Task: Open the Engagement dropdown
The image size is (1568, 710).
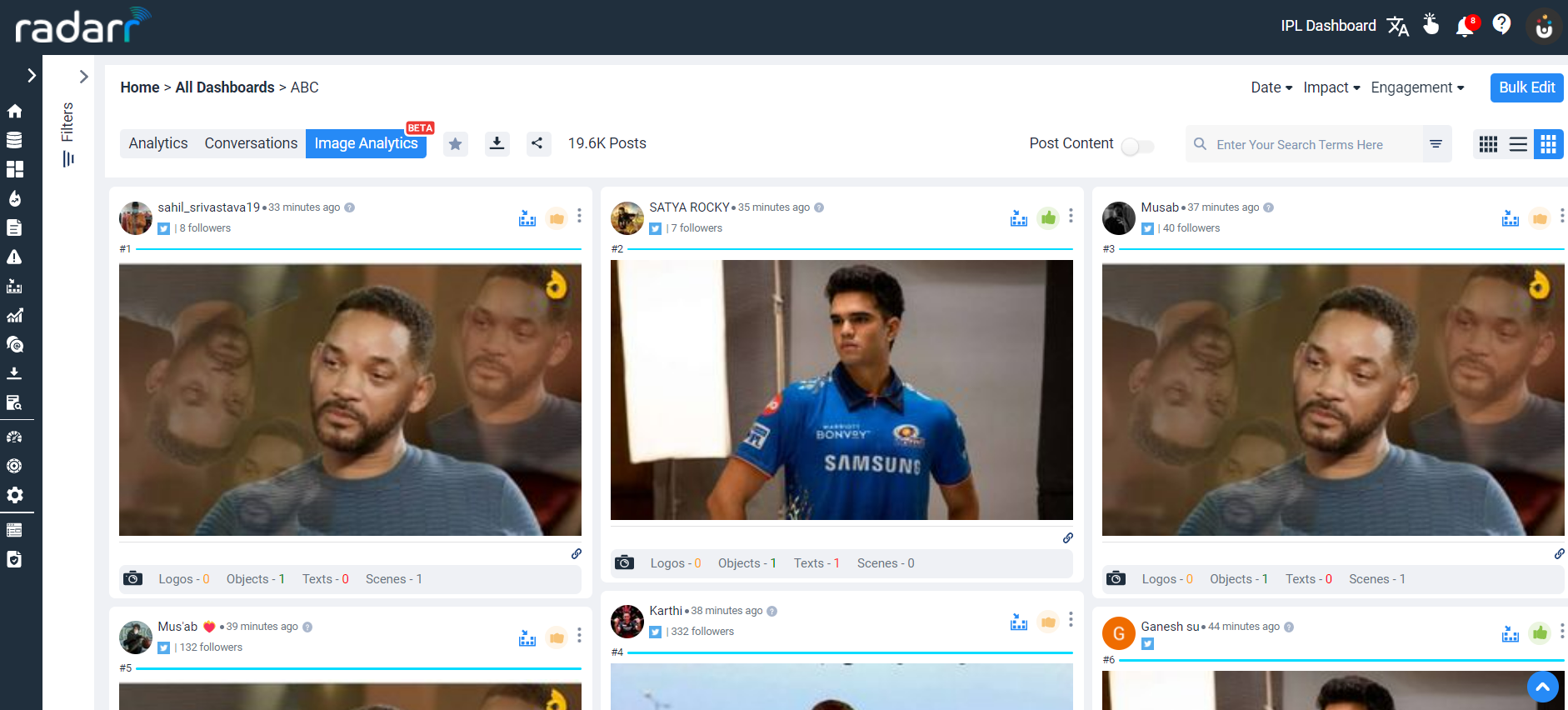Action: pyautogui.click(x=1417, y=87)
